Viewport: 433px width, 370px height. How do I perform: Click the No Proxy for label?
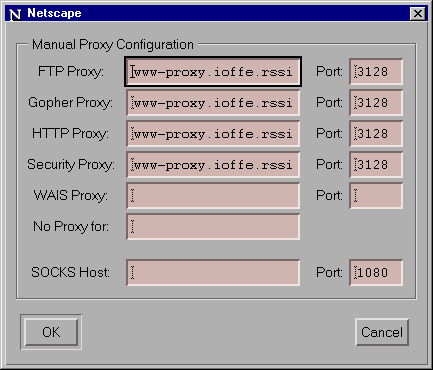pos(71,226)
